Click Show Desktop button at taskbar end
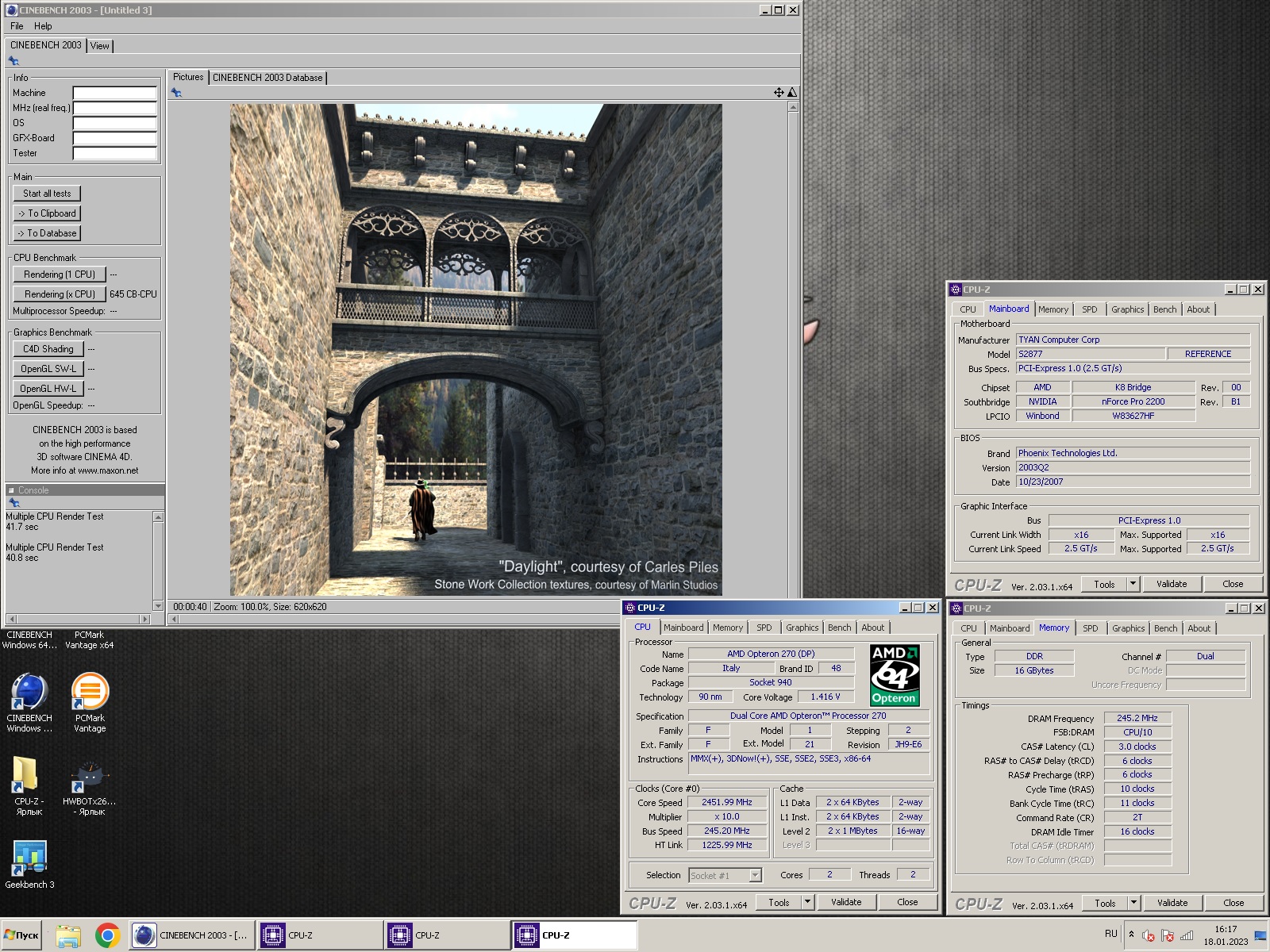Screen dimensions: 1270x952 1260,935
